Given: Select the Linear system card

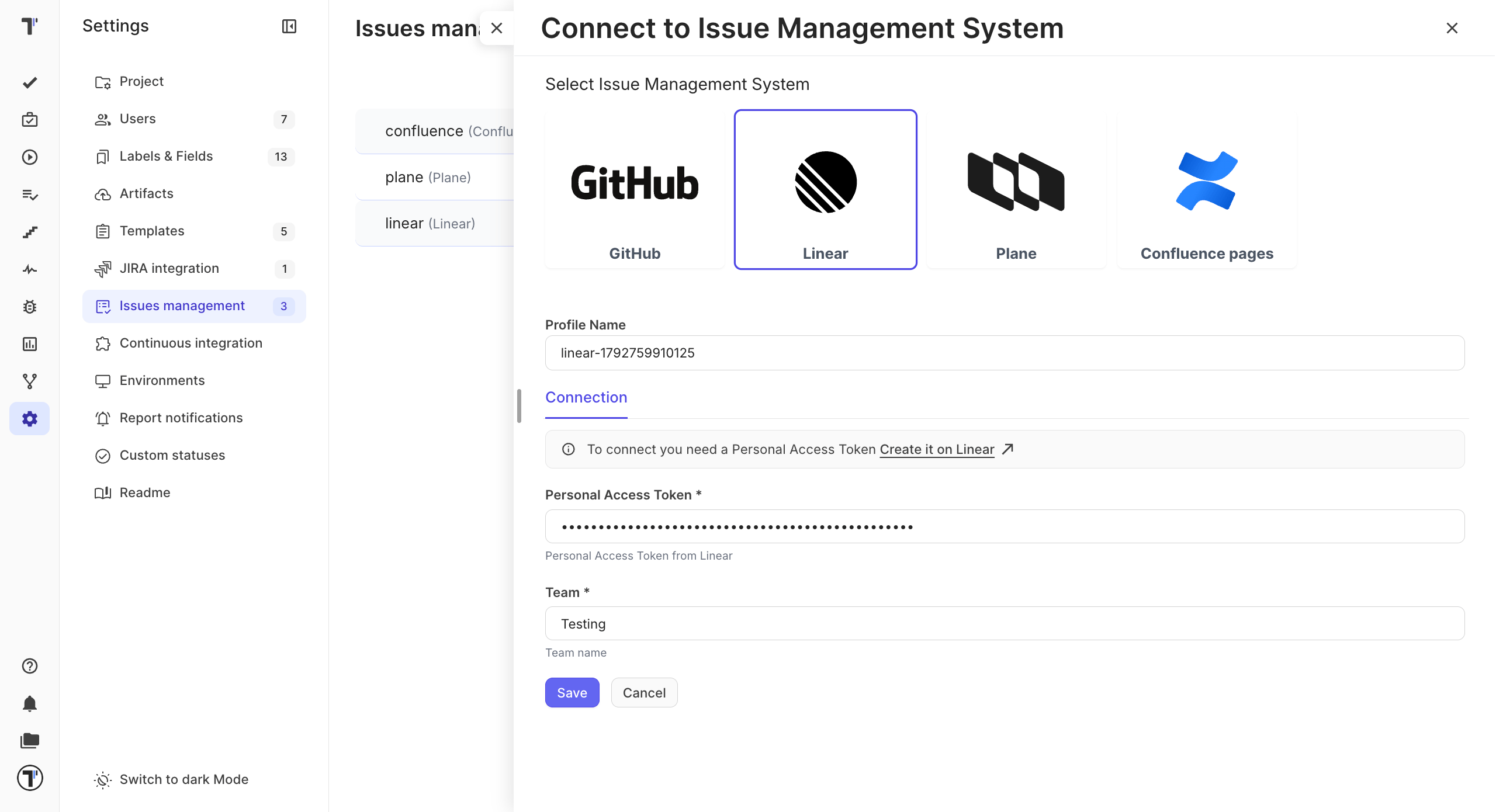Looking at the screenshot, I should (x=826, y=190).
